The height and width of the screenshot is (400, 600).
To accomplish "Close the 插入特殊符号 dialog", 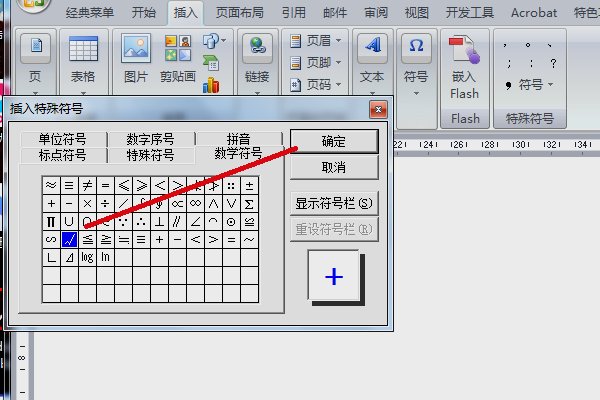I will [378, 110].
